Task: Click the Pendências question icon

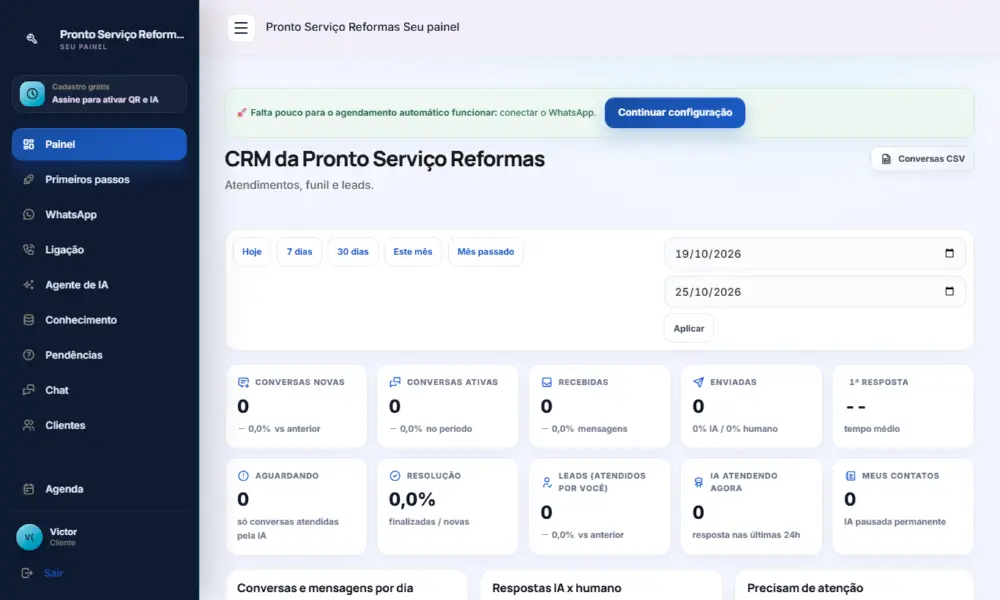Action: click(29, 355)
